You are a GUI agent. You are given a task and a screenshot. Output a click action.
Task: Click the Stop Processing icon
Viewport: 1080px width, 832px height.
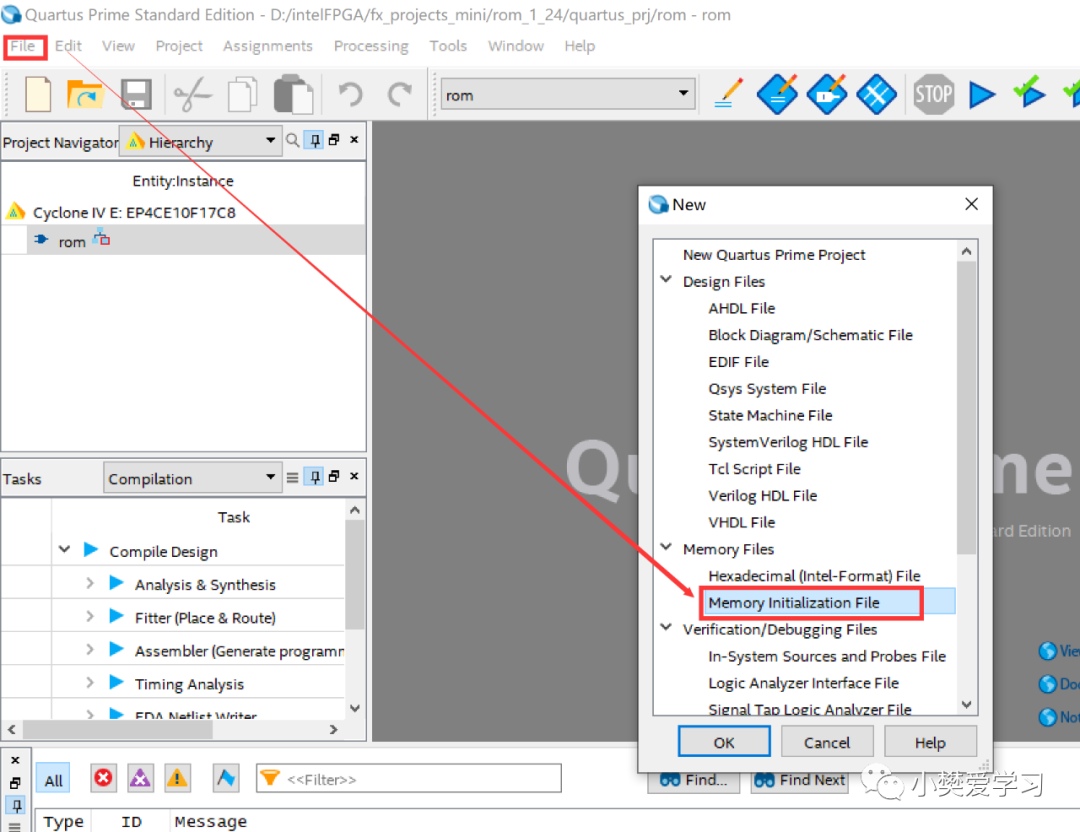(x=933, y=94)
